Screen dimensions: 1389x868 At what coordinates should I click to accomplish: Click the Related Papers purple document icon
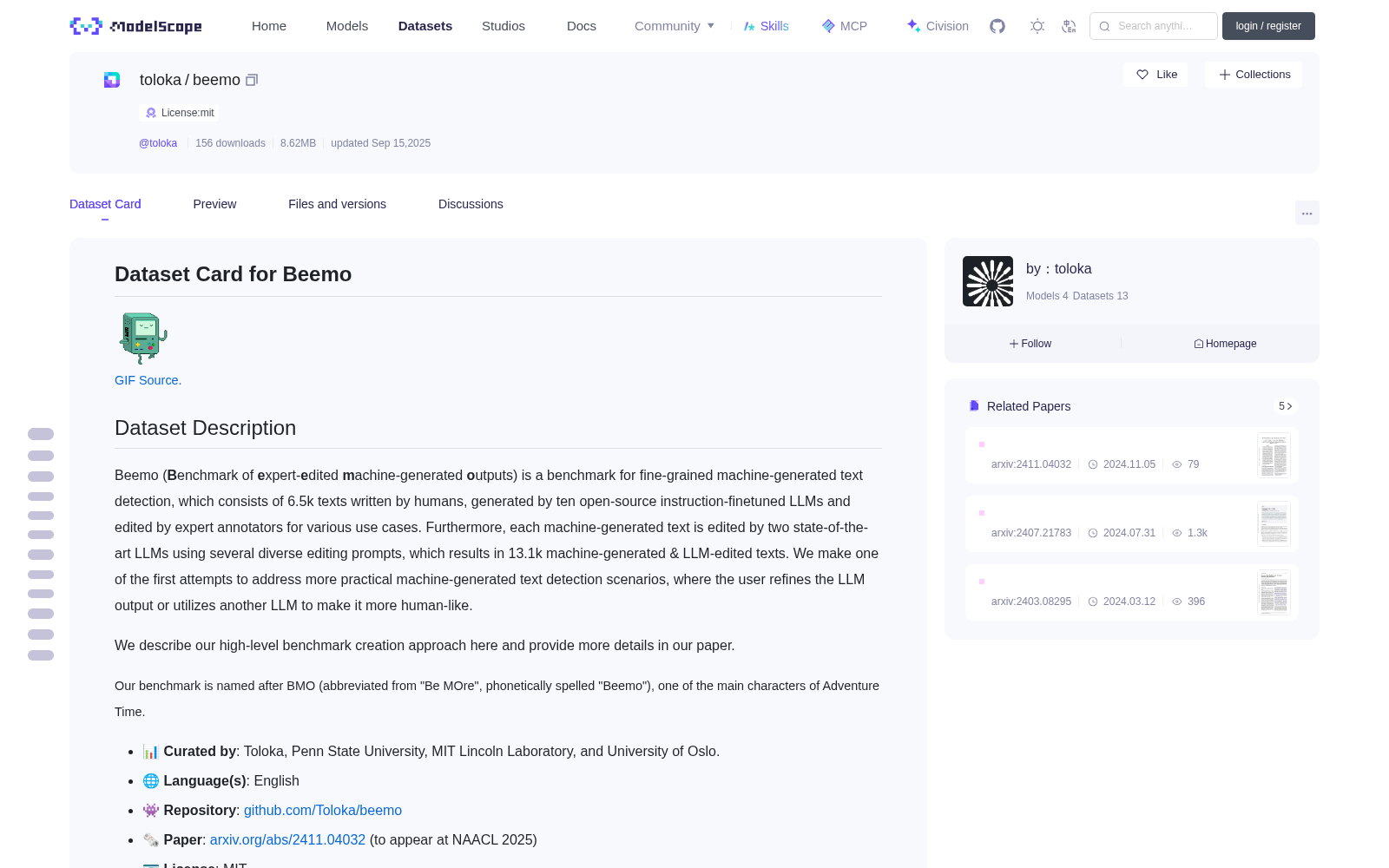(974, 406)
